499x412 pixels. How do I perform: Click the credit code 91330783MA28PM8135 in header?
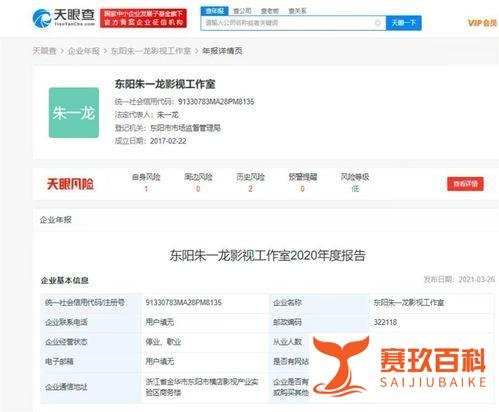click(x=216, y=102)
